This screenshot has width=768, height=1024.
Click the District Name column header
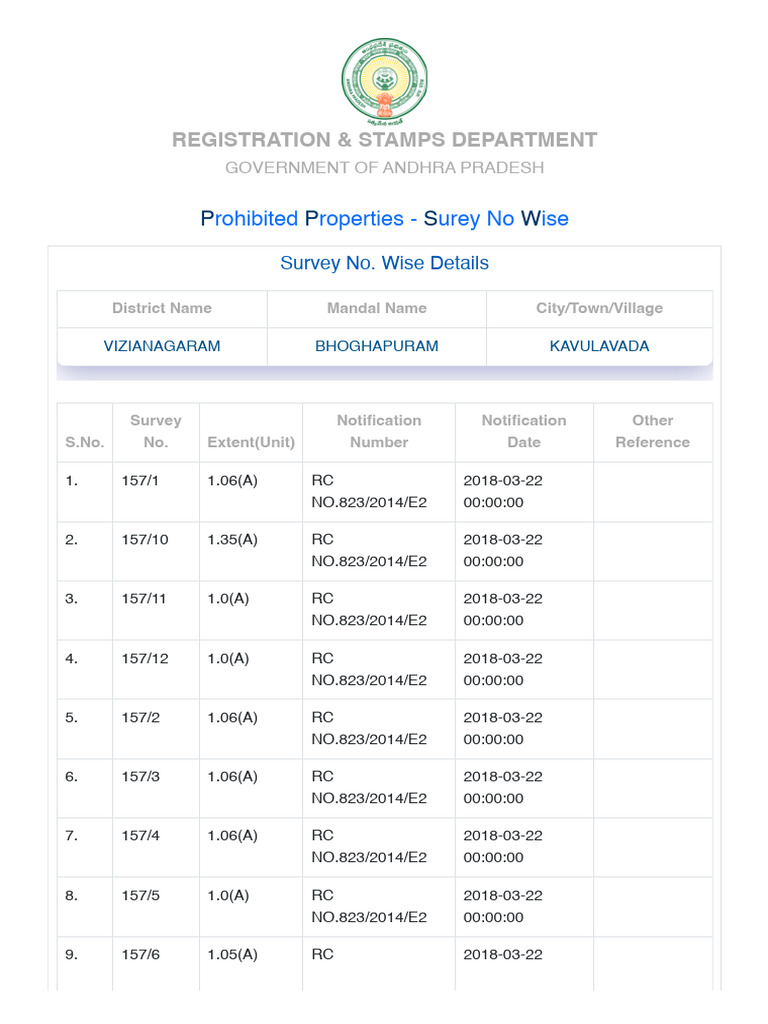[x=162, y=308]
